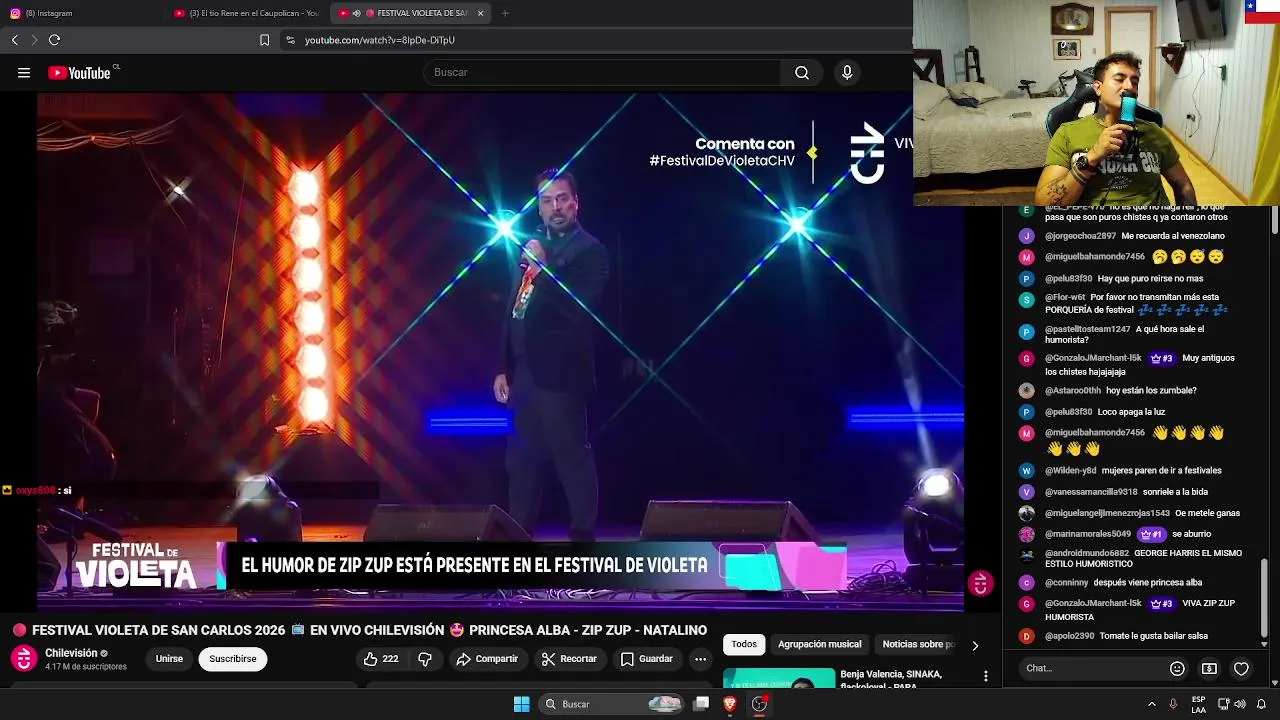The height and width of the screenshot is (720, 1280).
Task: Like the video with thumbs up 222
Action: point(380,659)
